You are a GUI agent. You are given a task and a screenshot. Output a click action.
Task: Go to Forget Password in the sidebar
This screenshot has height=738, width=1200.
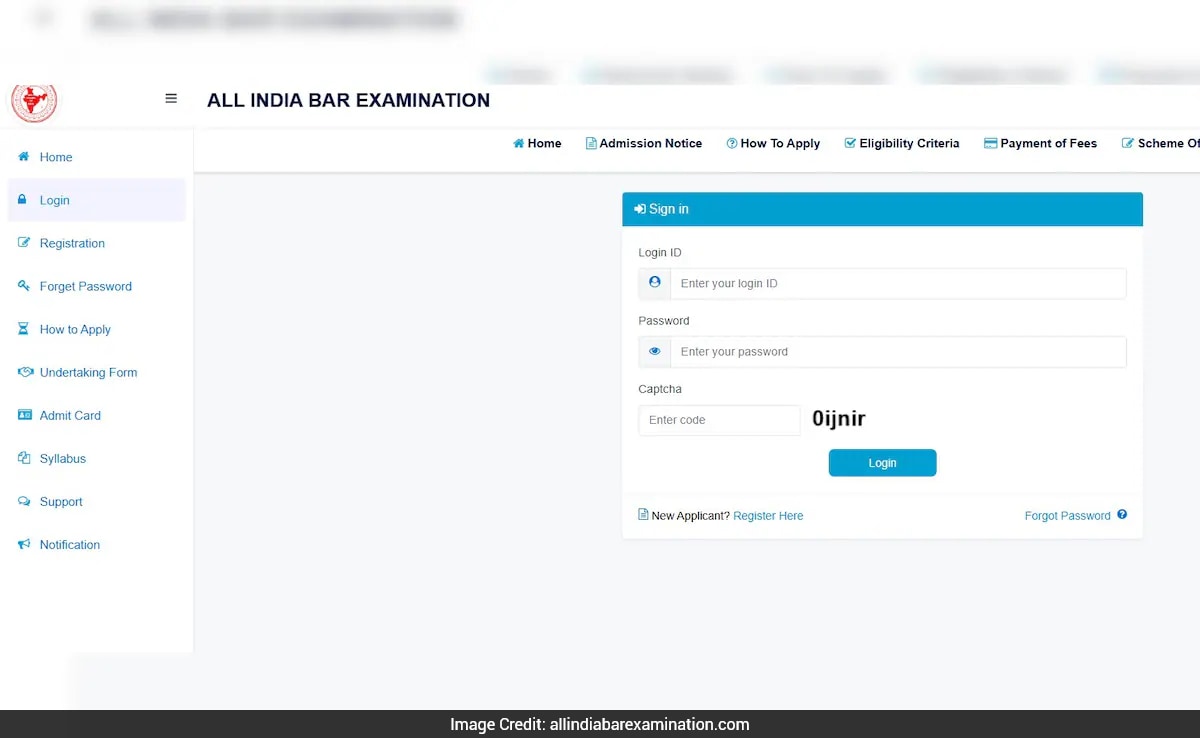click(85, 286)
